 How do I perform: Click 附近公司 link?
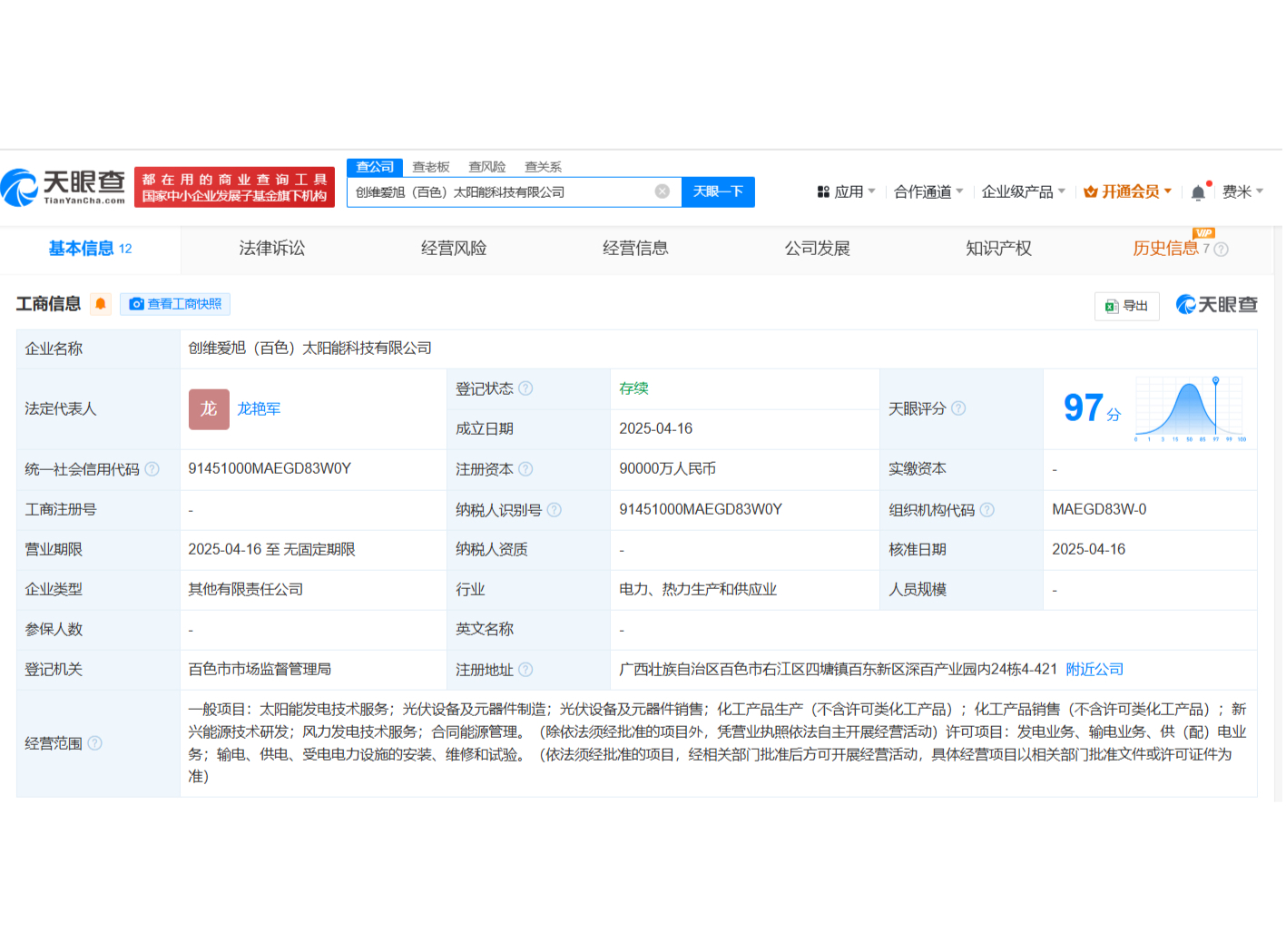(x=1095, y=670)
